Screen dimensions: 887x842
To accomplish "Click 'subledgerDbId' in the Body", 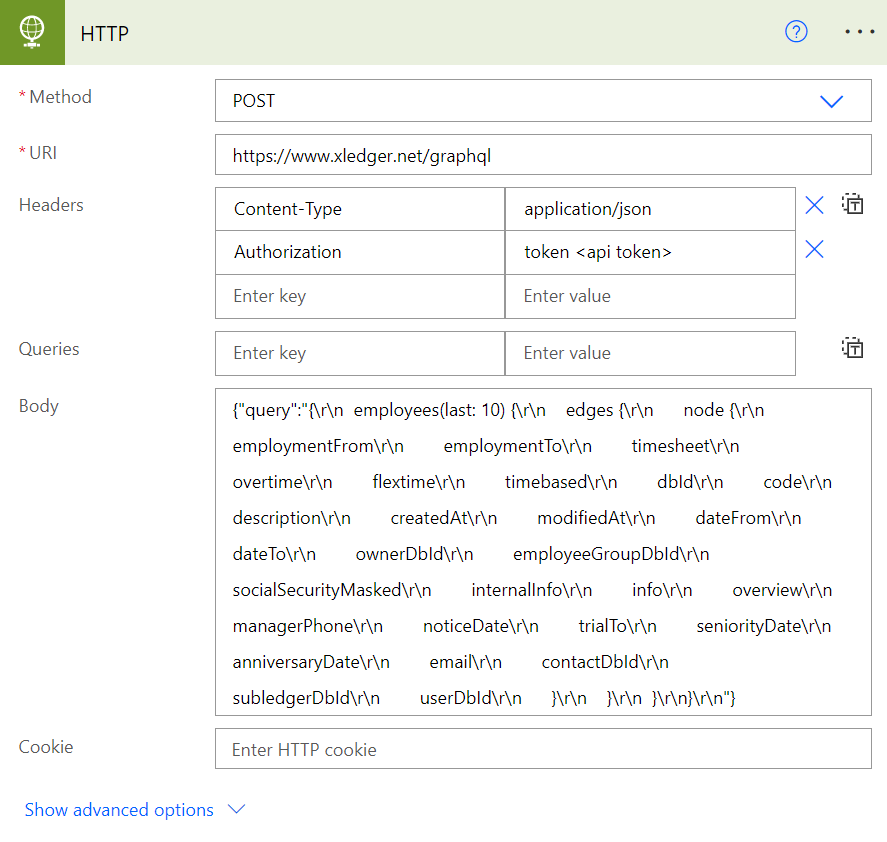I will tap(291, 698).
